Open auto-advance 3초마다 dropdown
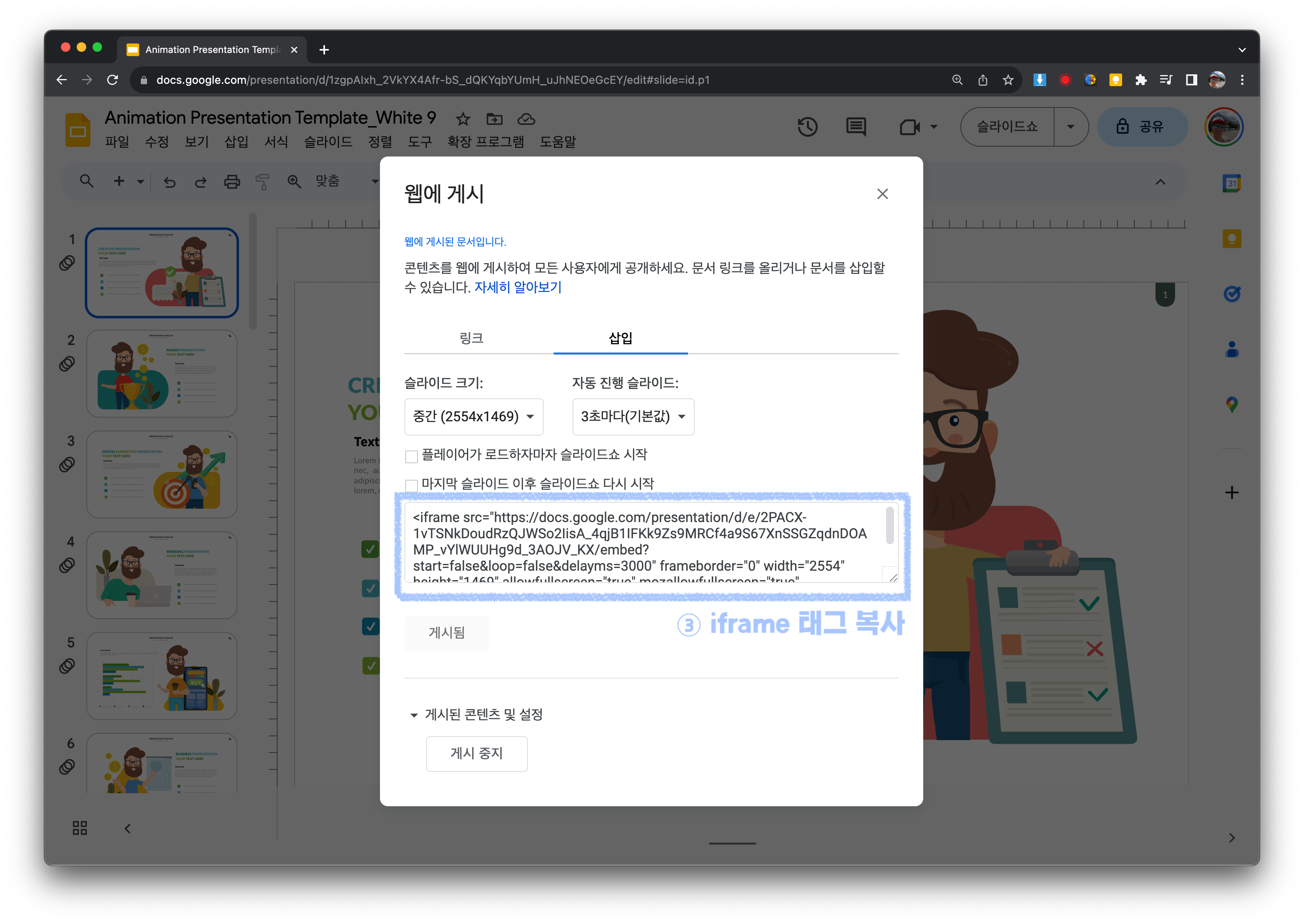The height and width of the screenshot is (924, 1304). click(x=633, y=417)
